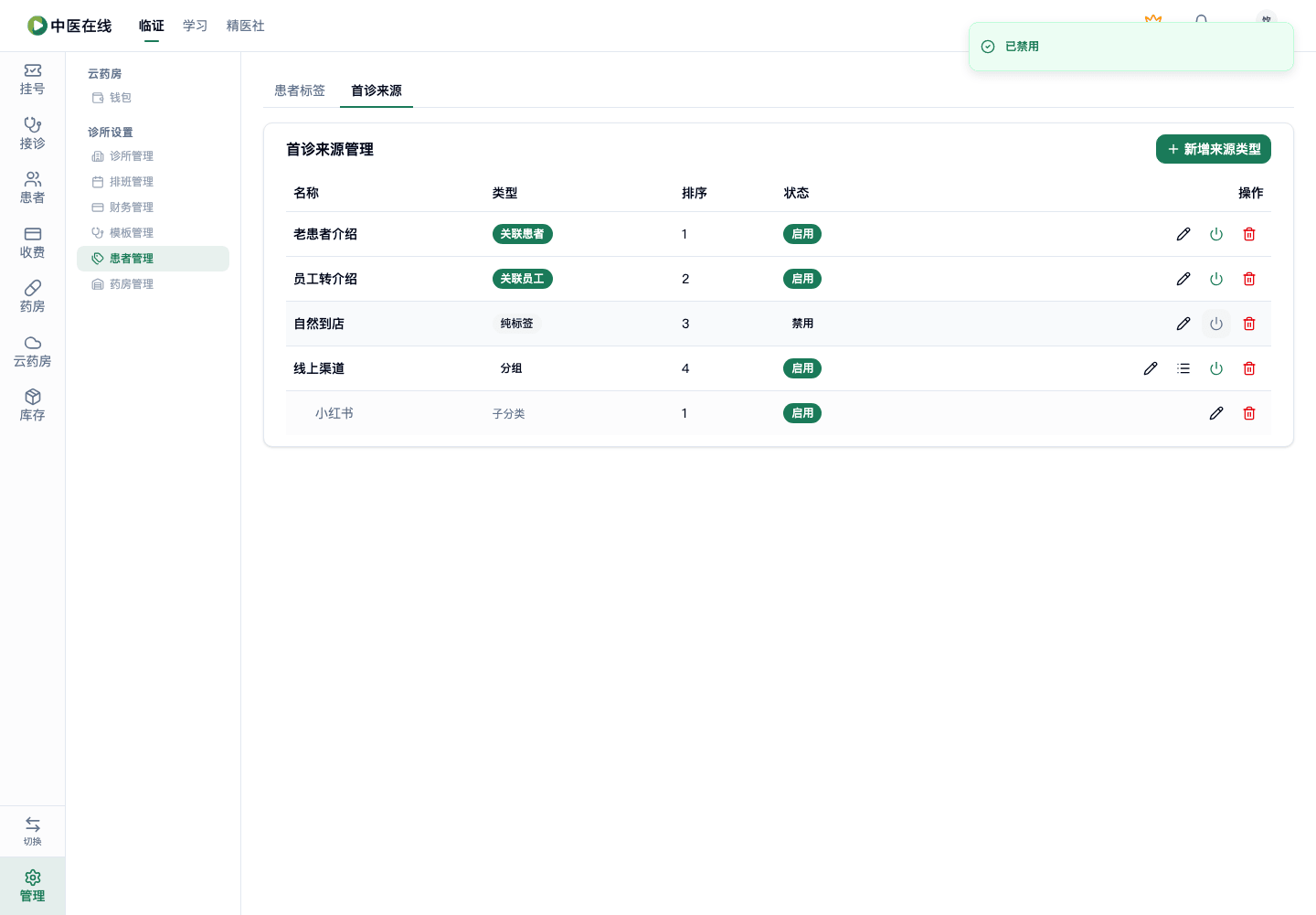Image resolution: width=1316 pixels, height=915 pixels.
Task: Edit the 线上渠道 row
Action: tap(1151, 368)
